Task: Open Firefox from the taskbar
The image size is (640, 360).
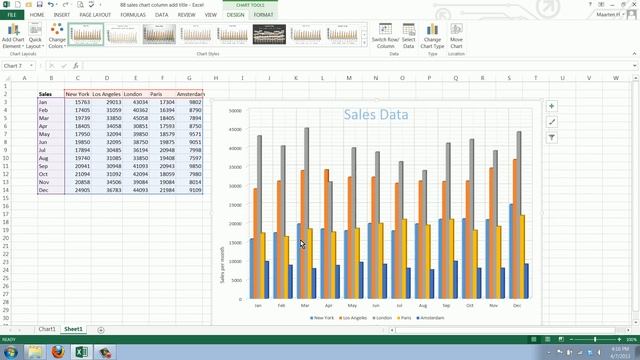Action: (58, 351)
